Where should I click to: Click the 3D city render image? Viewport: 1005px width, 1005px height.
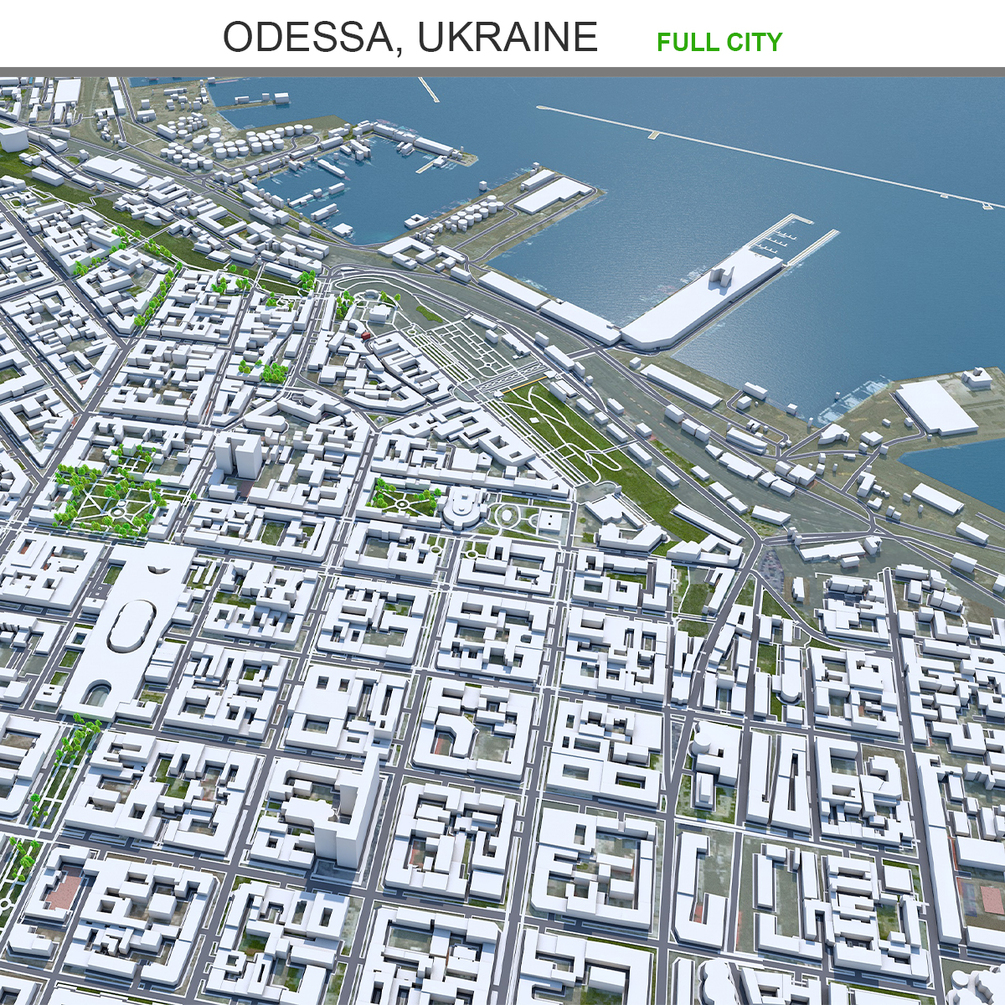(x=502, y=541)
